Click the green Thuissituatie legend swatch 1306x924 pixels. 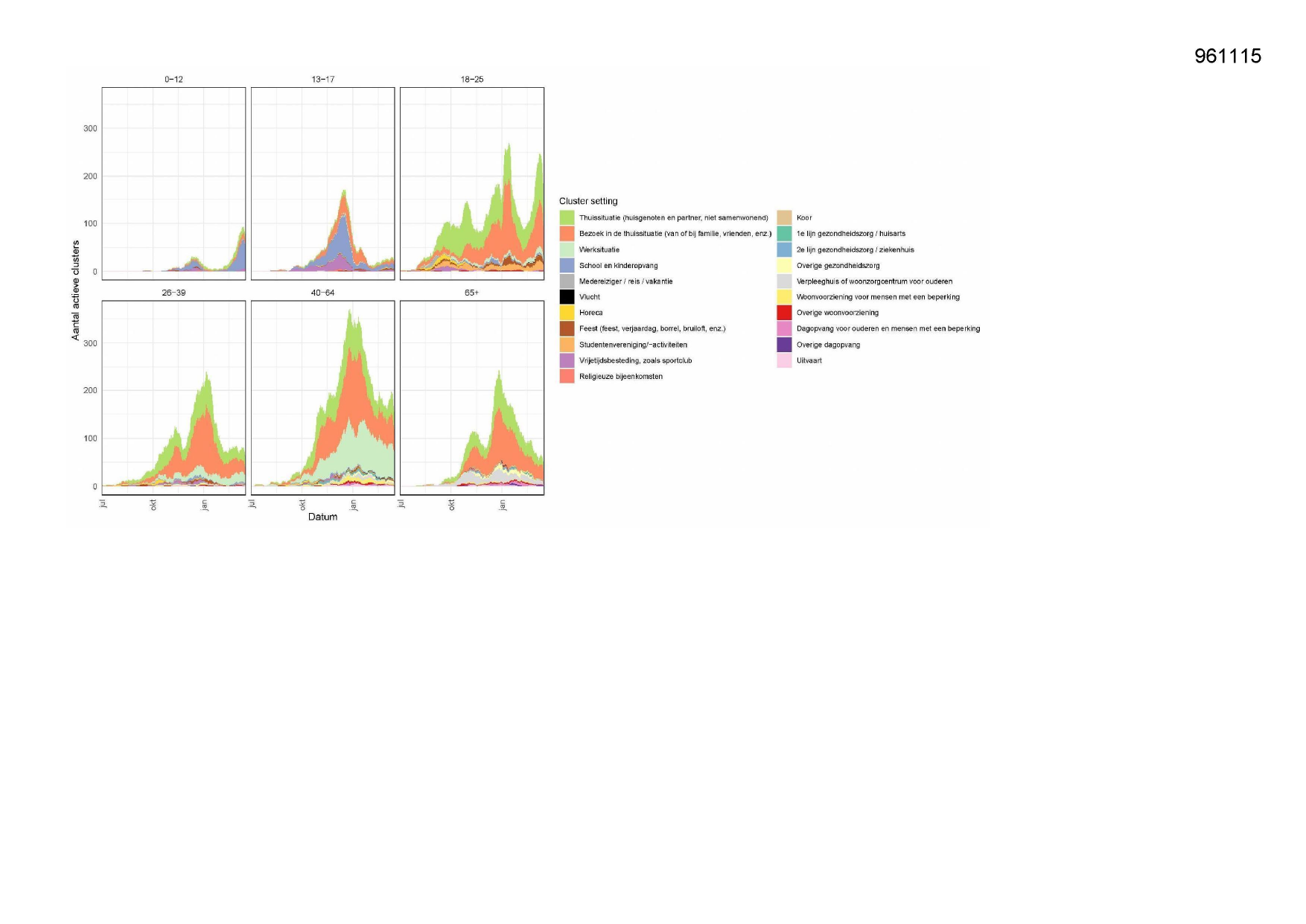click(567, 217)
